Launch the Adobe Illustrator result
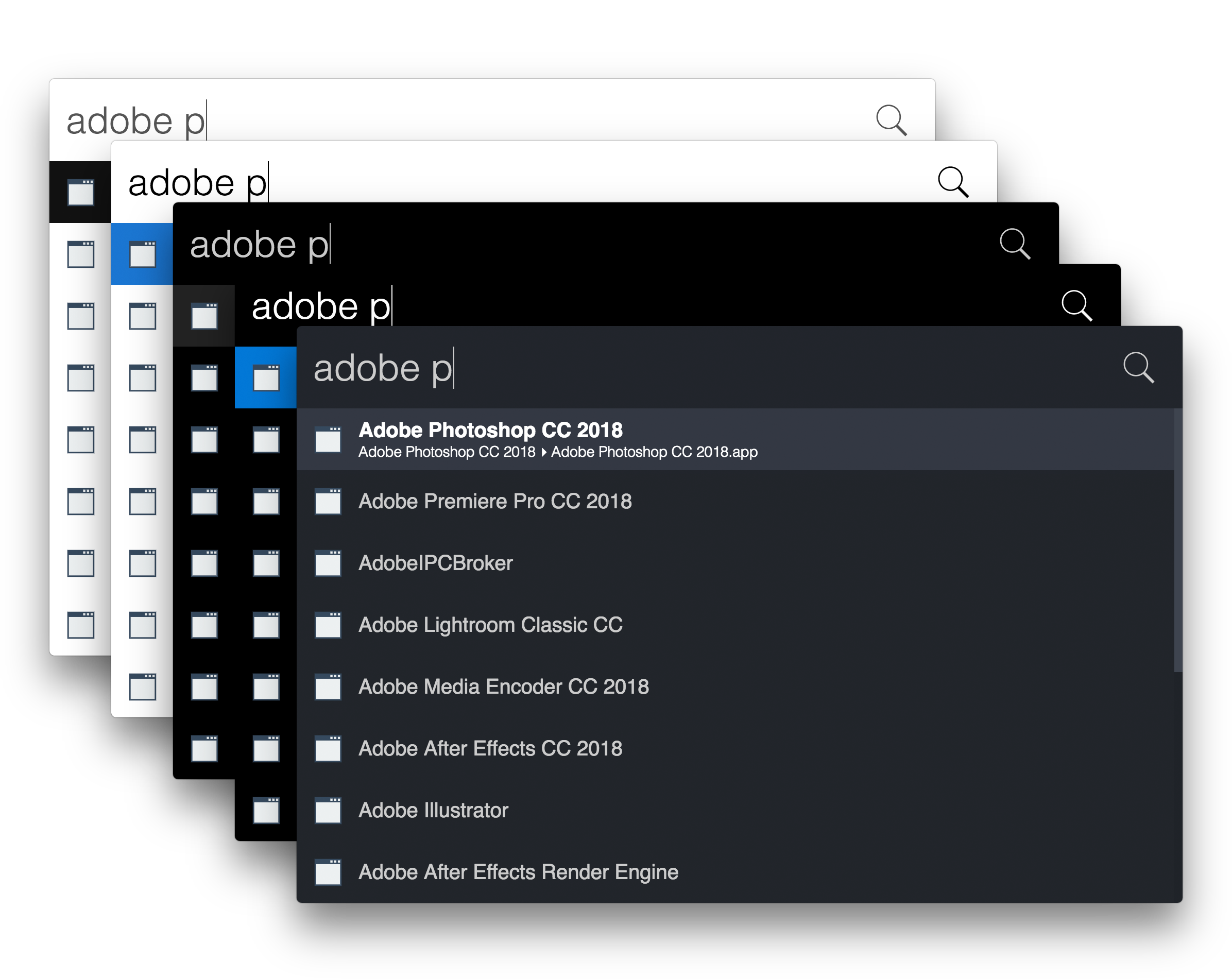This screenshot has height=979, width=1232. 735,810
